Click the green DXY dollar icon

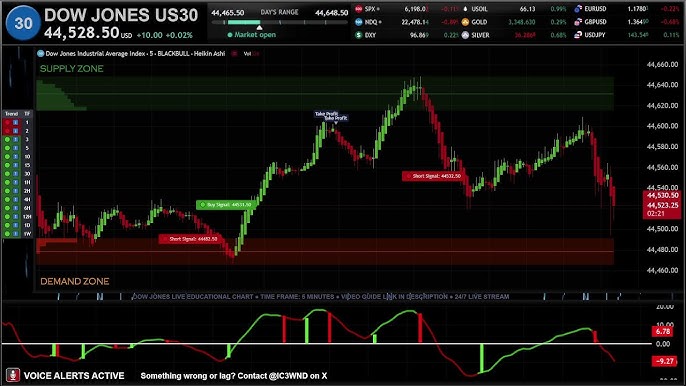point(358,35)
